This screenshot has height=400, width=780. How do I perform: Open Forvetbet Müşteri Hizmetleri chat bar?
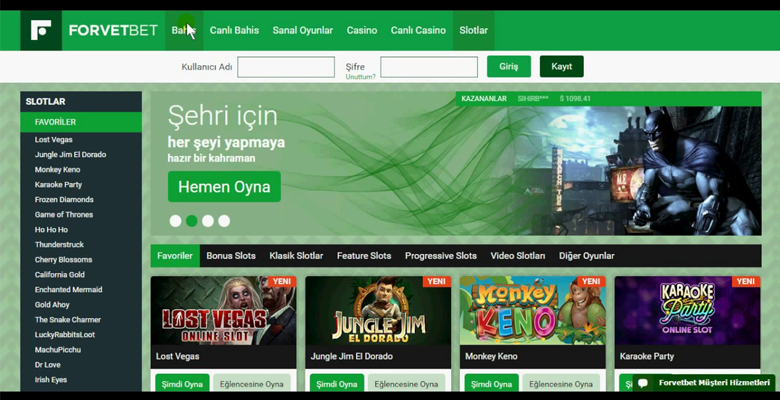(x=703, y=383)
